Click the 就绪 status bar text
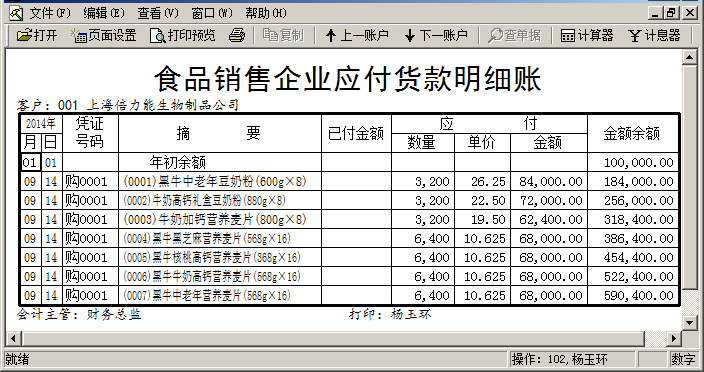This screenshot has height=372, width=704. point(18,359)
